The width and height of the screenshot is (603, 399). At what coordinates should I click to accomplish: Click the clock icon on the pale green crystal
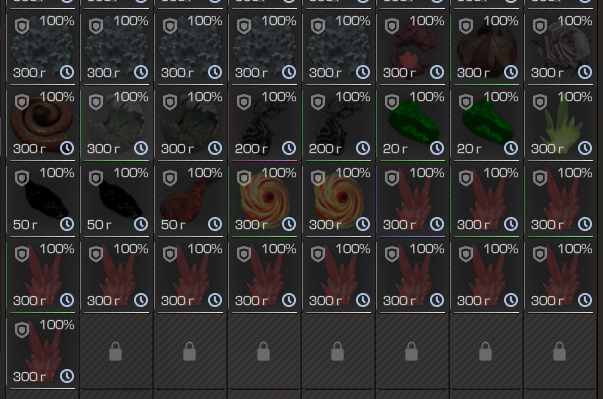[x=585, y=148]
